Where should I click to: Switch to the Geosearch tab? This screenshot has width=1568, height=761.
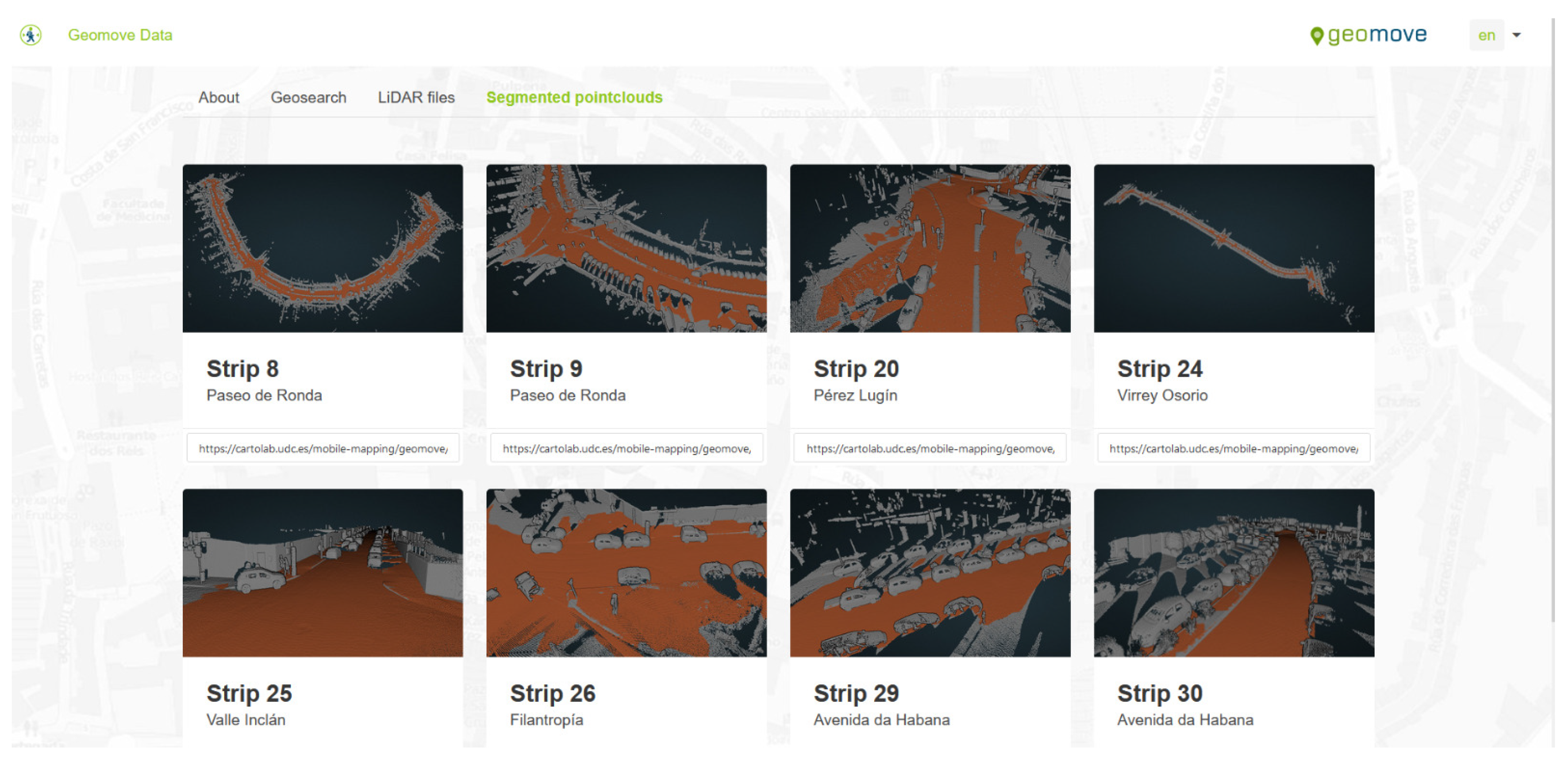[308, 97]
